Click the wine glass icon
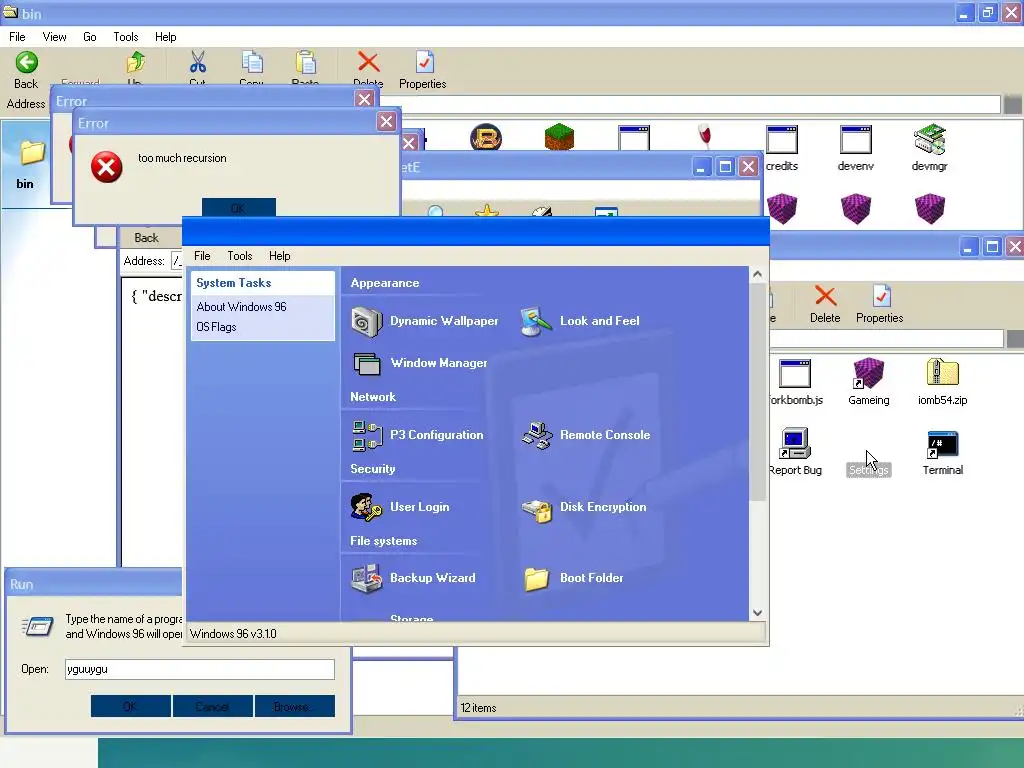The width and height of the screenshot is (1024, 768). [x=705, y=136]
